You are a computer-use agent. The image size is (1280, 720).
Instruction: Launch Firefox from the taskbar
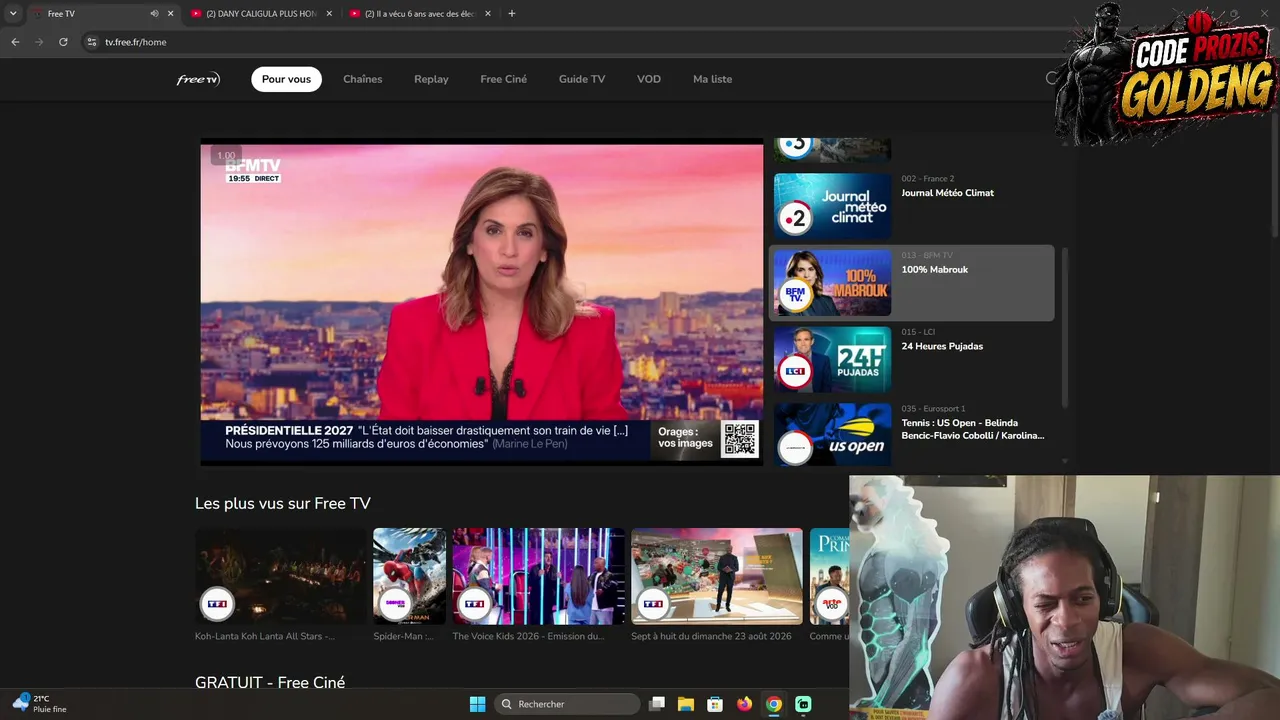[744, 704]
